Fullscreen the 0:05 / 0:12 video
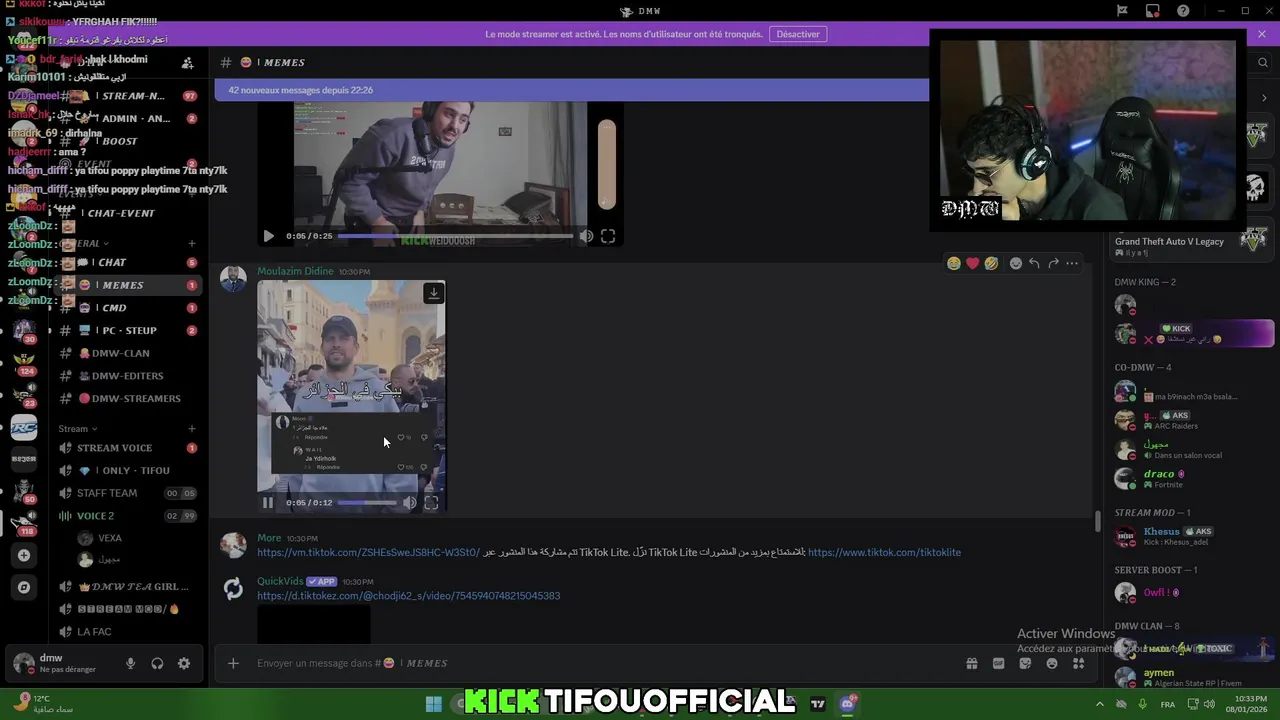 (431, 503)
